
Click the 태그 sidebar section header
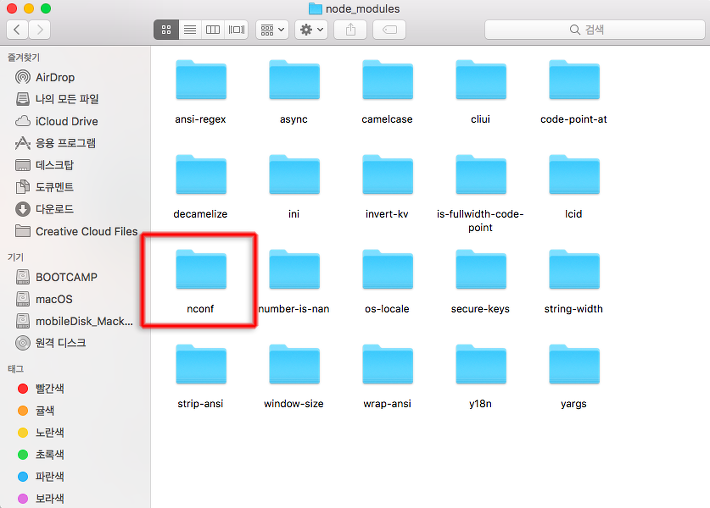click(15, 369)
